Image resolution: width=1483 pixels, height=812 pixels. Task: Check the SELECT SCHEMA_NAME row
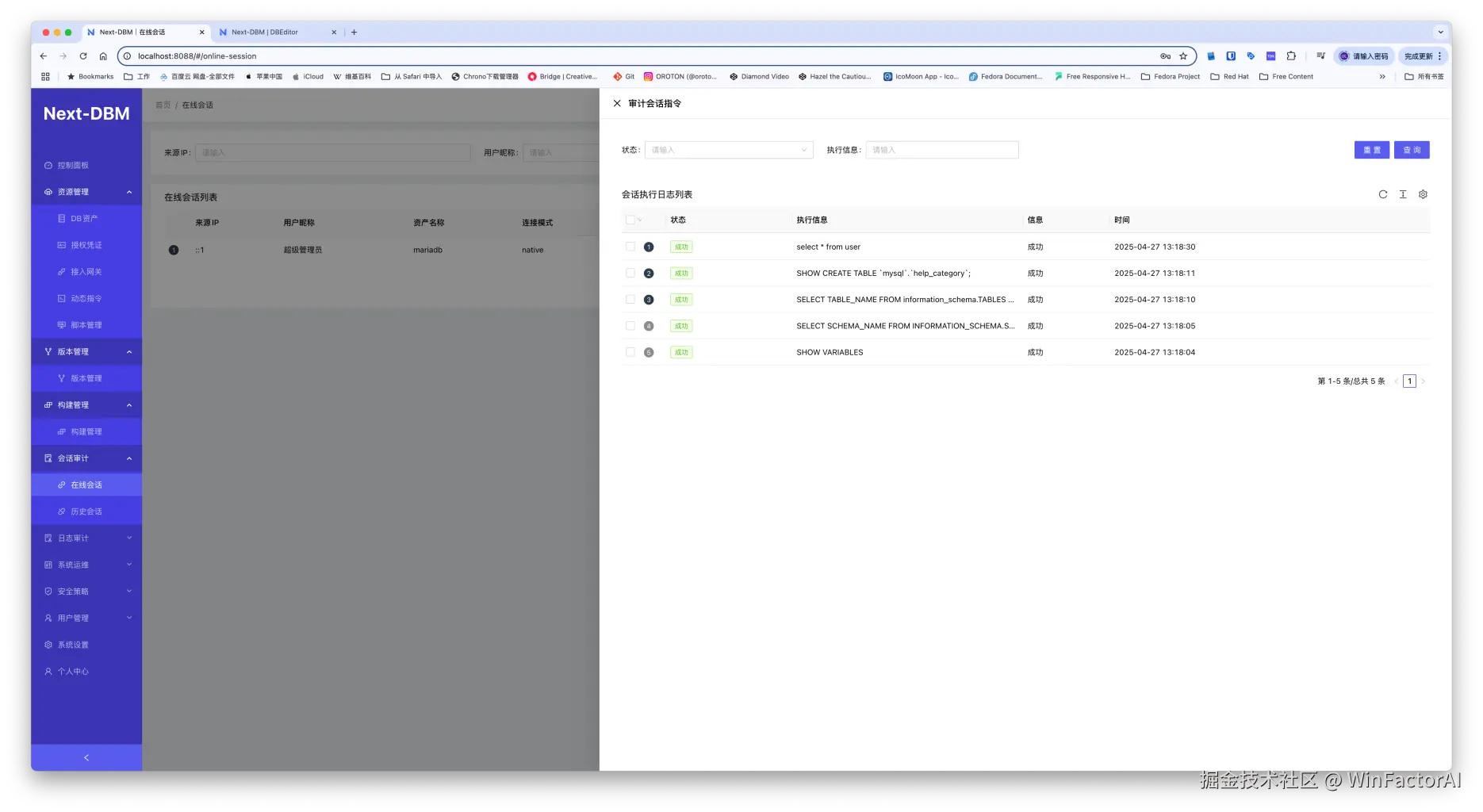[x=630, y=326]
